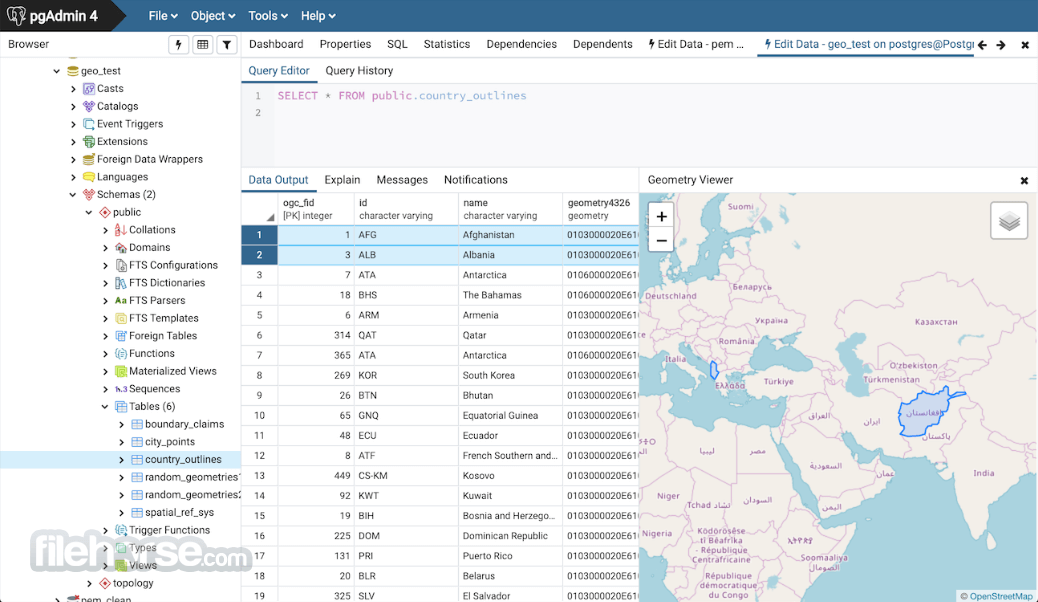Open the Edit Data - pem tab
Image resolution: width=1038 pixels, height=602 pixels.
[x=696, y=44]
